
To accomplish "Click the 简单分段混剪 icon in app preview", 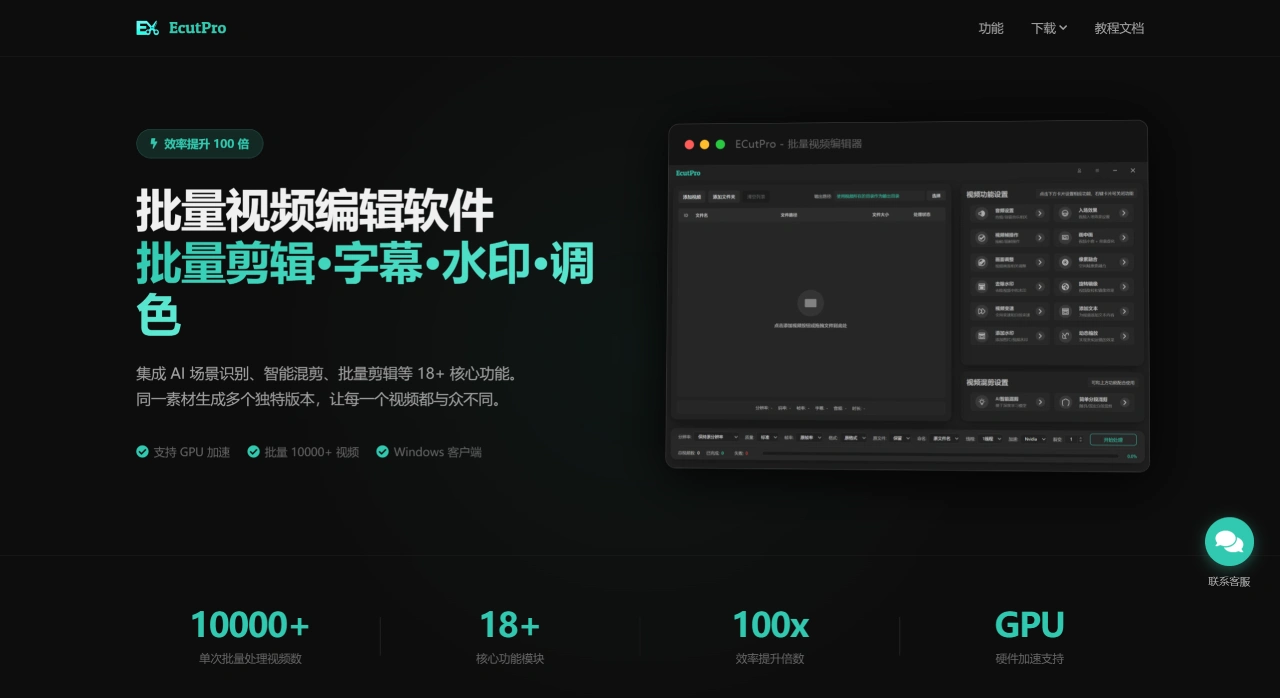I will click(1065, 402).
